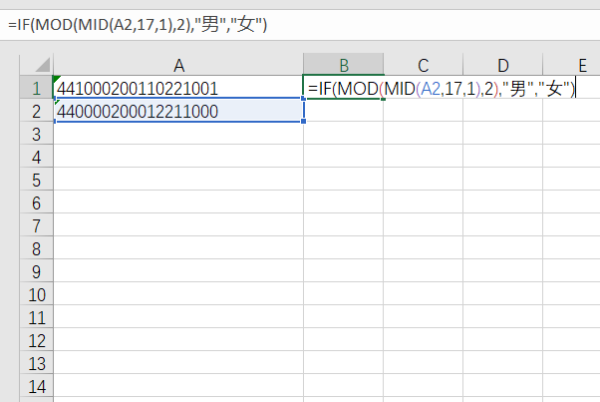Select column D header
This screenshot has height=402, width=600.
point(503,65)
